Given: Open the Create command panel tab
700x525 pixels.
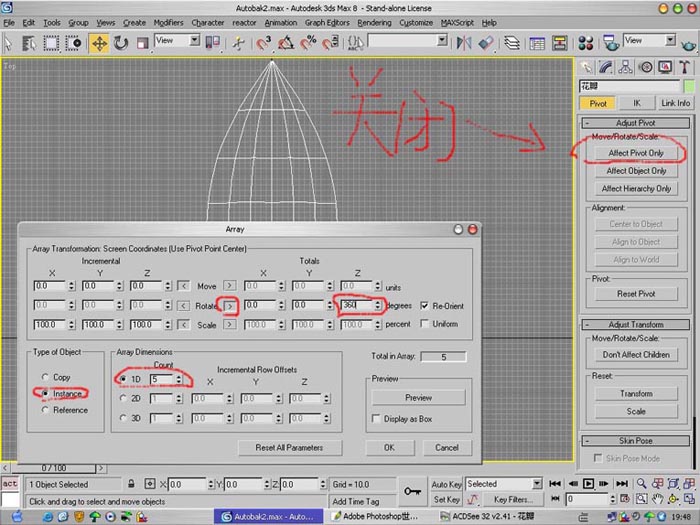Looking at the screenshot, I should tap(586, 67).
